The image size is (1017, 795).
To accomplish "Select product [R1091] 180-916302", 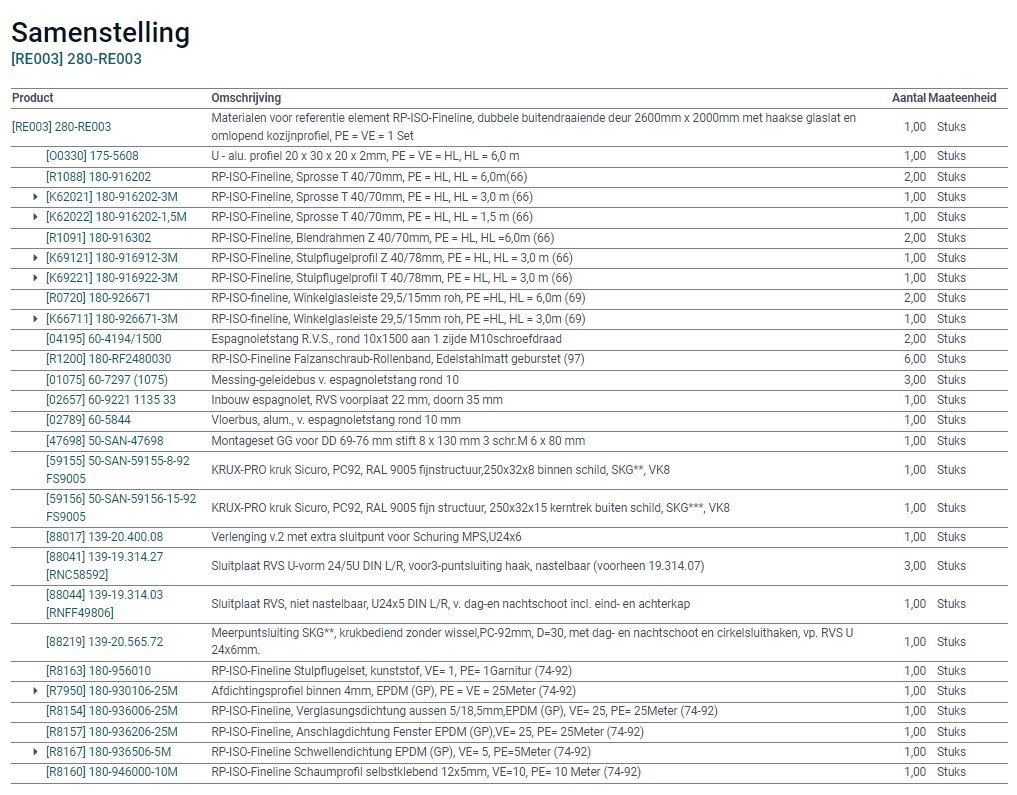I will pos(99,237).
